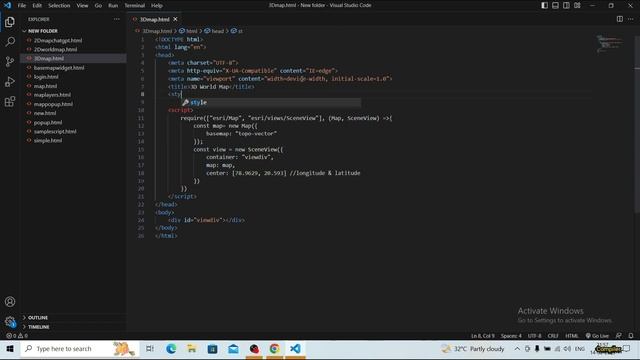Open maplayers.html in explorer
This screenshot has height=360, width=640.
pos(52,95)
